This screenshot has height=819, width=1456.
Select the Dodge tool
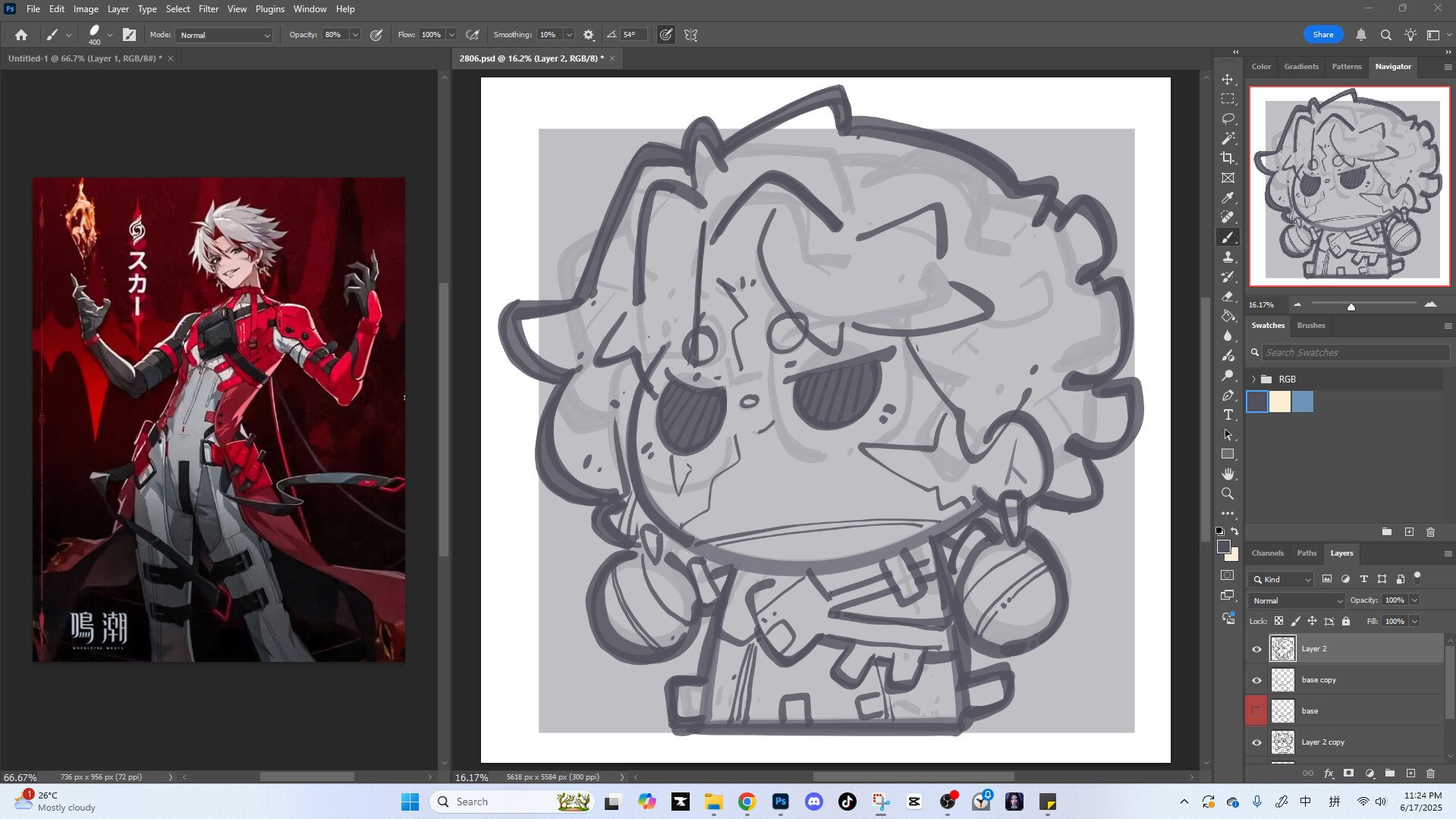[x=1228, y=376]
